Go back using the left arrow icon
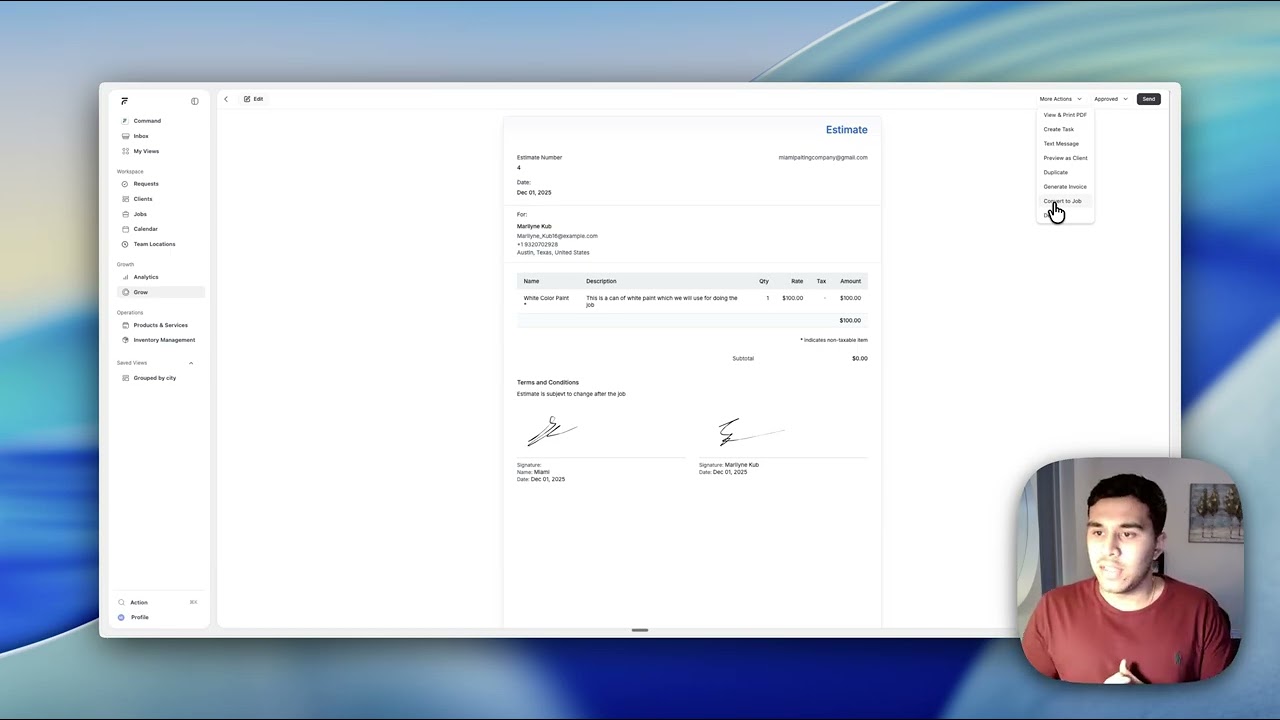The image size is (1280, 720). [x=226, y=99]
